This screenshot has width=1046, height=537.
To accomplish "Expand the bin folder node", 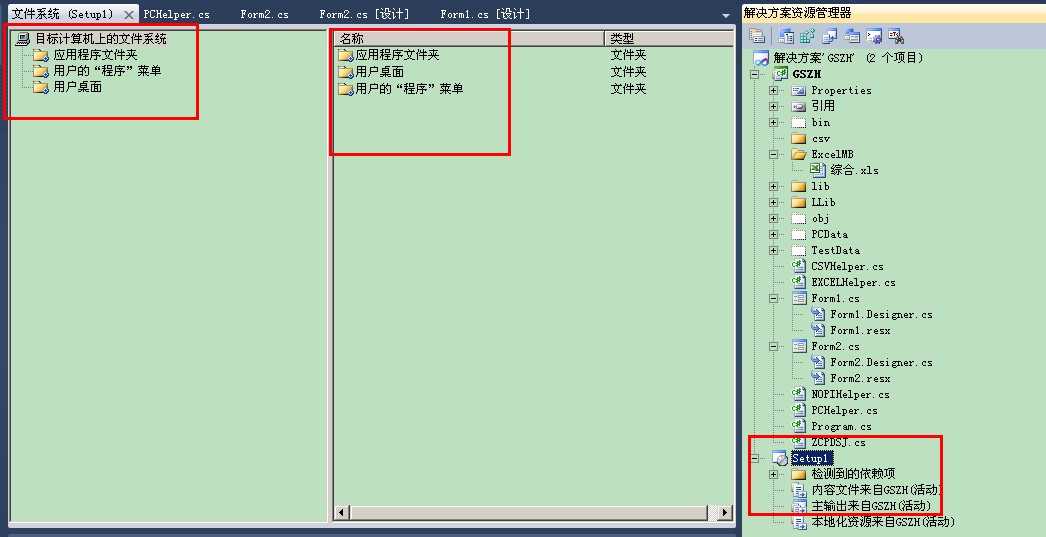I will coord(774,122).
